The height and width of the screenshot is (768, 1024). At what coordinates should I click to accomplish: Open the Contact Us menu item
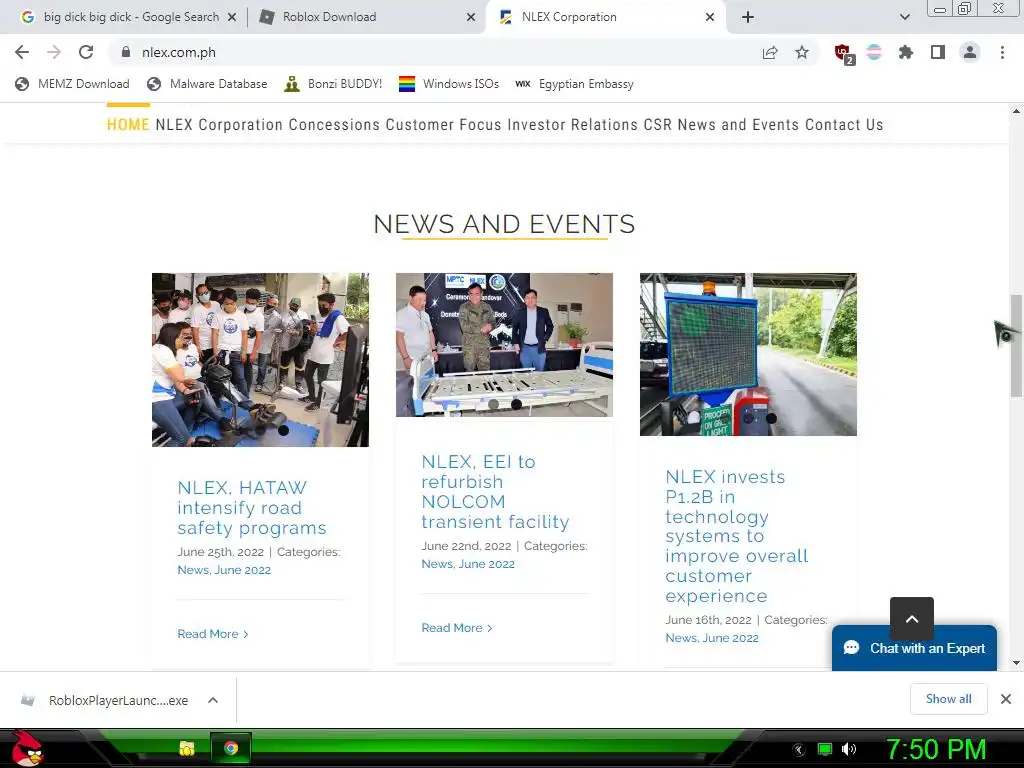(x=844, y=124)
